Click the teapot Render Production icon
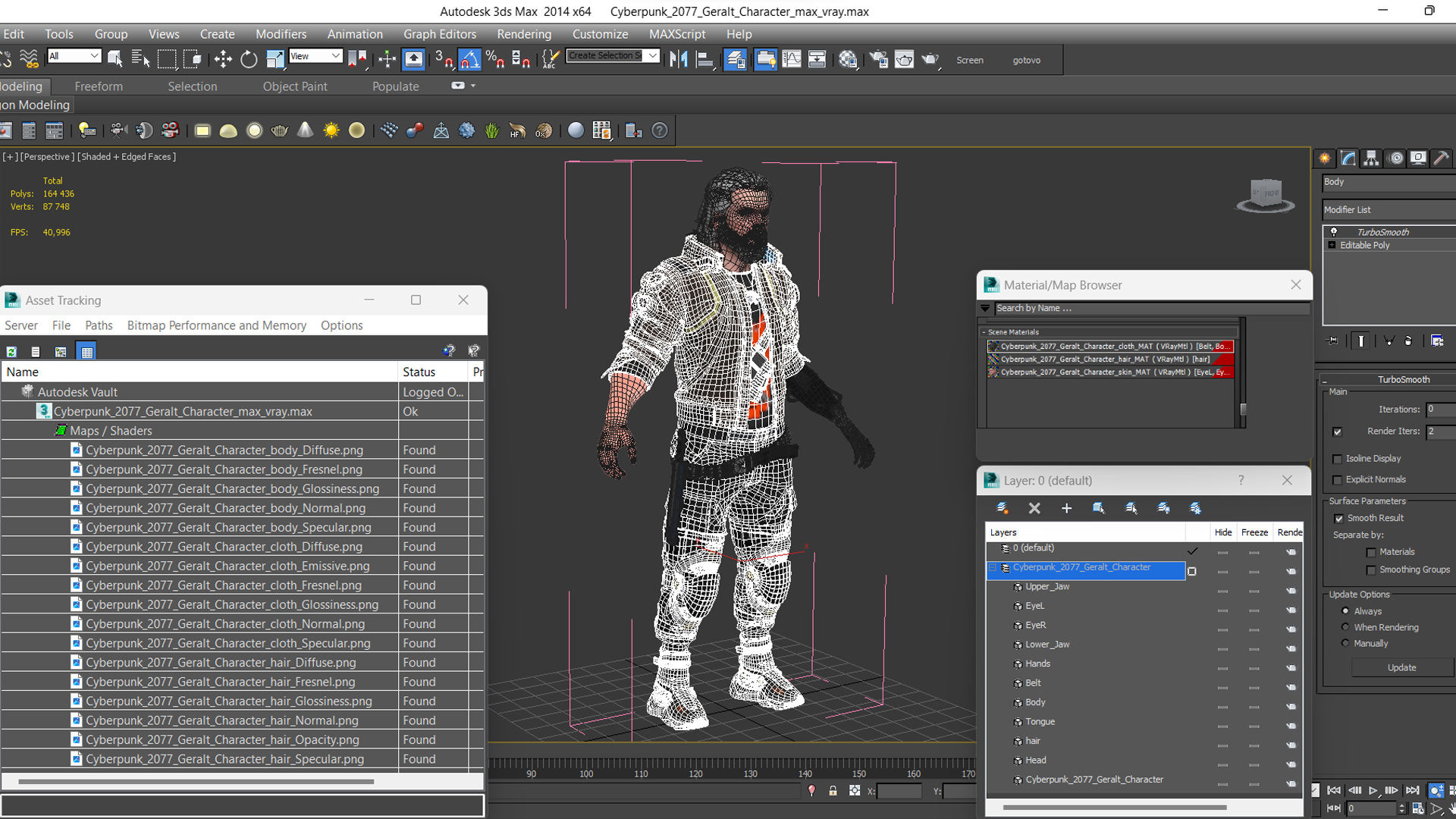Viewport: 1456px width, 819px height. coord(930,59)
